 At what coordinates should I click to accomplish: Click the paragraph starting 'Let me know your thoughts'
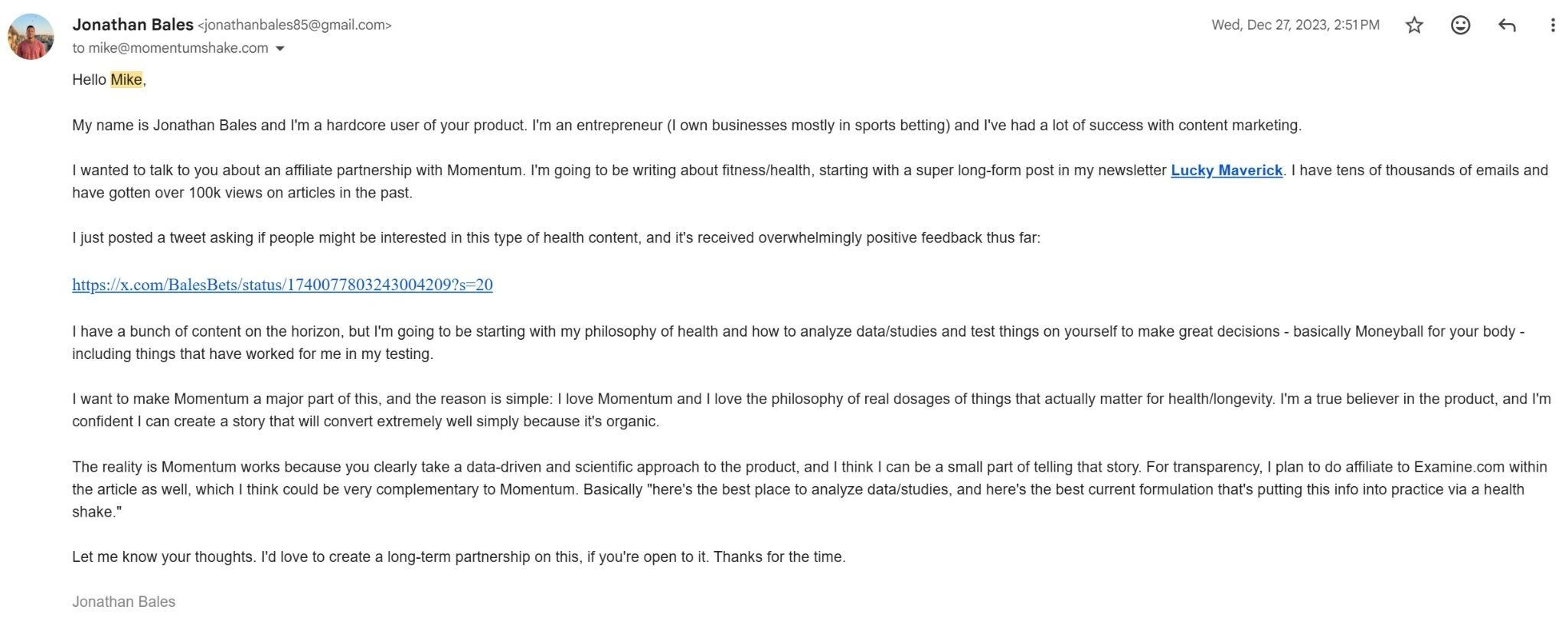pyautogui.click(x=459, y=556)
